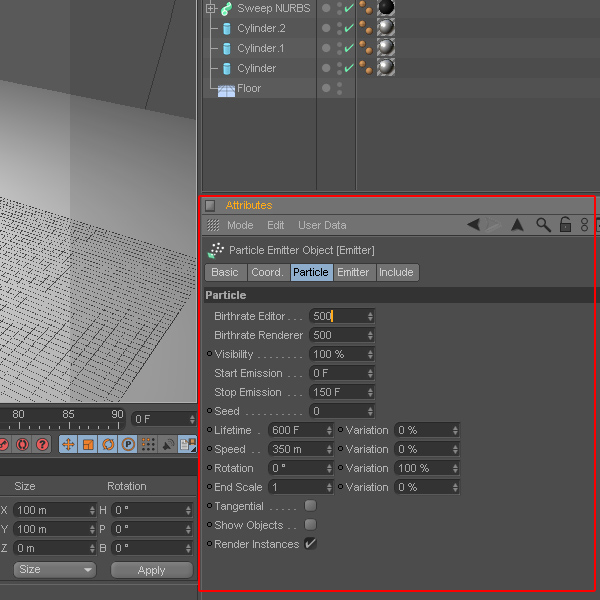
Task: Open the Size dropdown in Coordinates
Action: point(55,570)
